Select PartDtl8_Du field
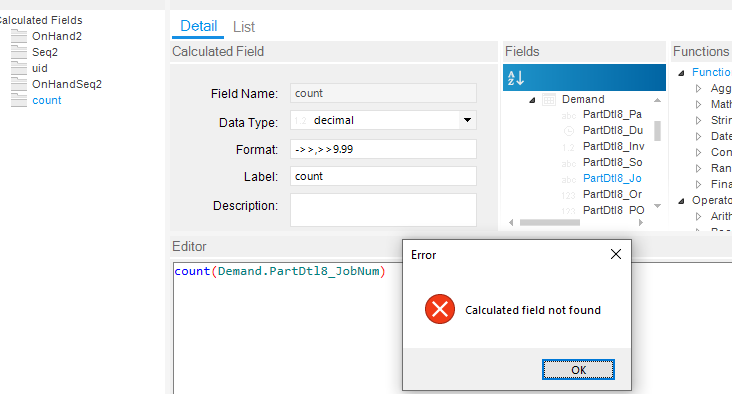Screen dimensions: 732x394 pyautogui.click(x=612, y=130)
